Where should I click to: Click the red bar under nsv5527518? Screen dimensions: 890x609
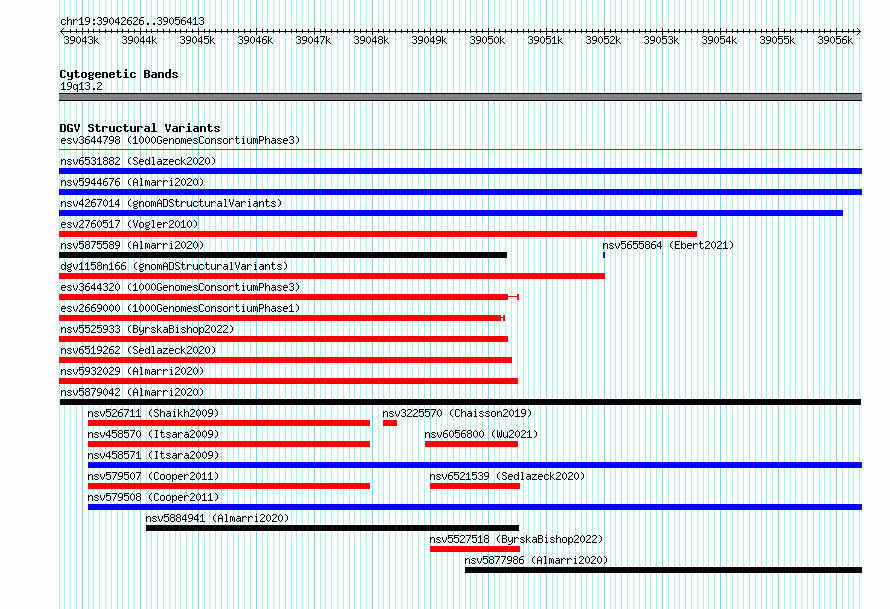(x=475, y=549)
